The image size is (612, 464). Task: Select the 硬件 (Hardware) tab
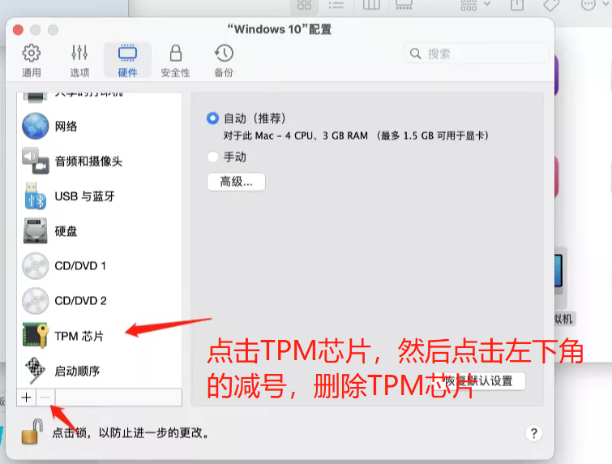pyautogui.click(x=127, y=60)
